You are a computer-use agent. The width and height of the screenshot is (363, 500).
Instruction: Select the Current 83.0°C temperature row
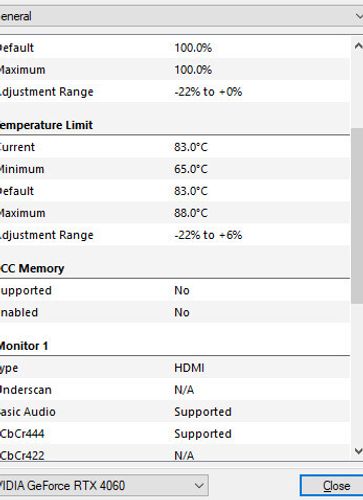coord(175,147)
